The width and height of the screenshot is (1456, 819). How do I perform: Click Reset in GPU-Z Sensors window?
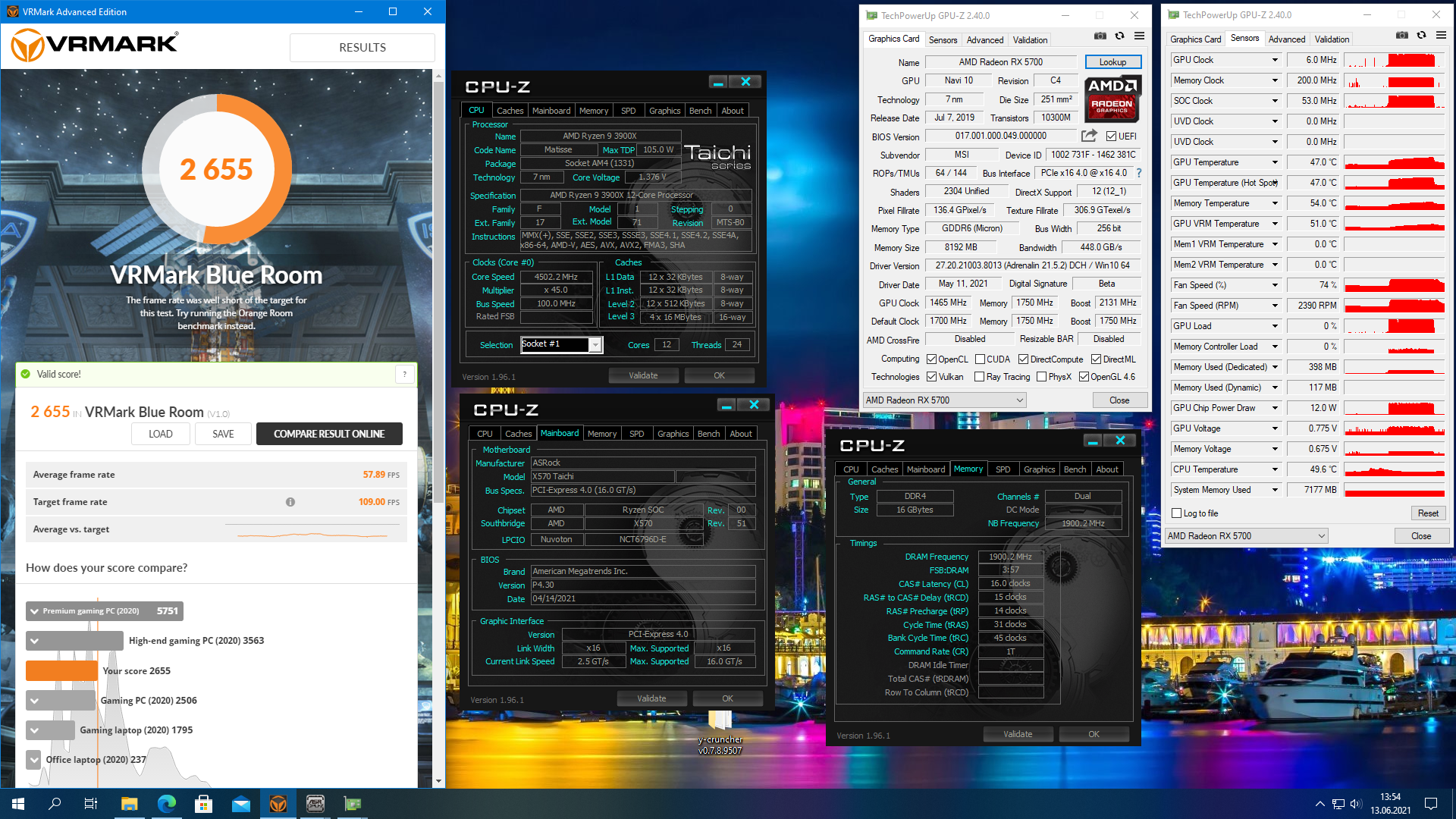pyautogui.click(x=1428, y=513)
